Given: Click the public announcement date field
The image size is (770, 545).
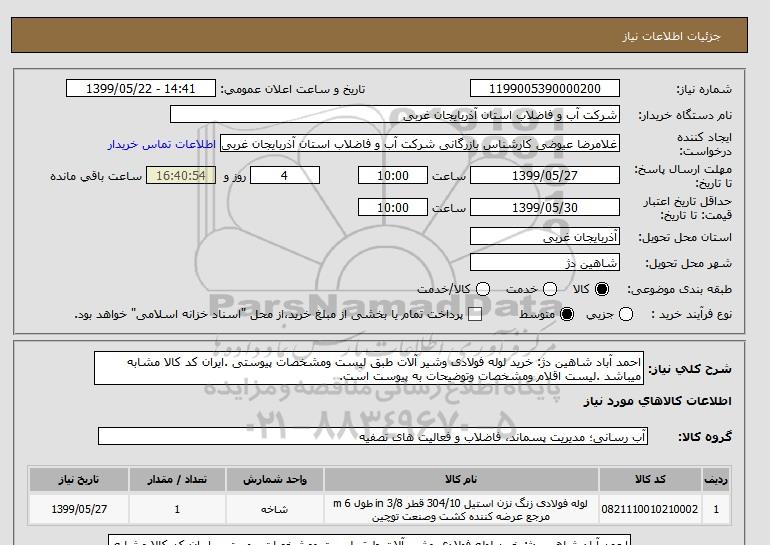Looking at the screenshot, I should pos(141,88).
